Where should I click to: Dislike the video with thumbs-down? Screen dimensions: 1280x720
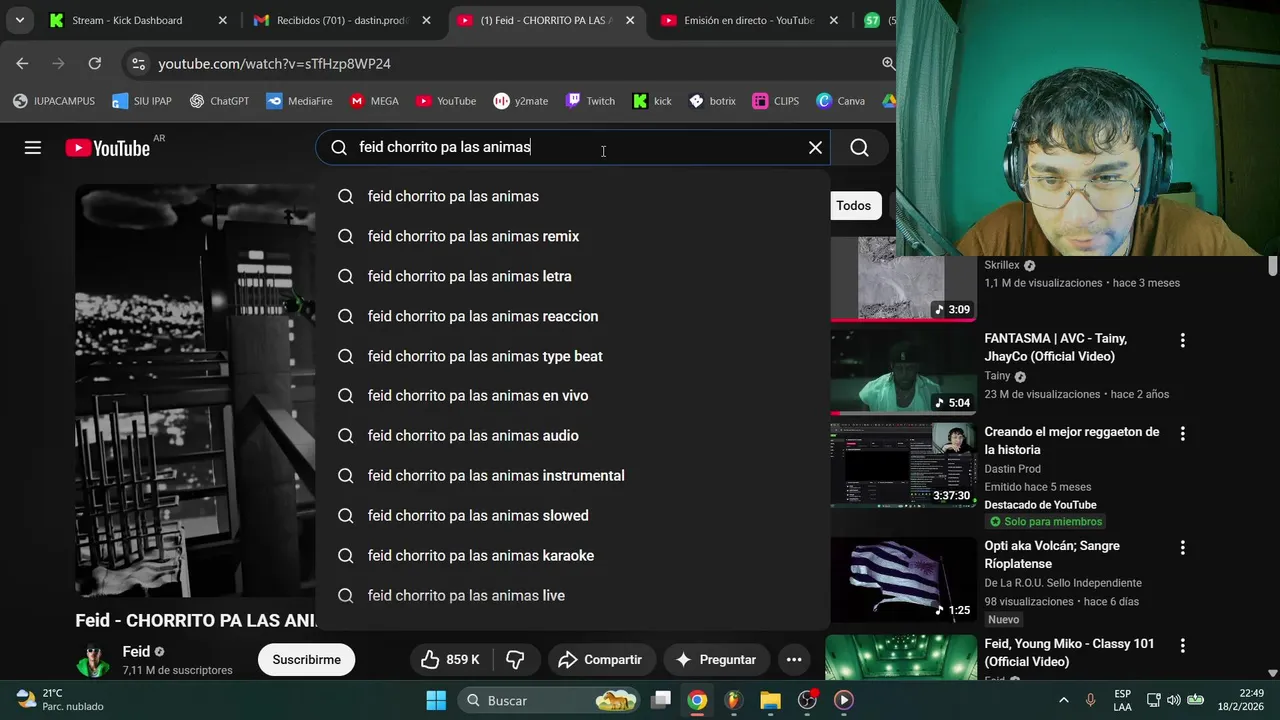(x=516, y=660)
